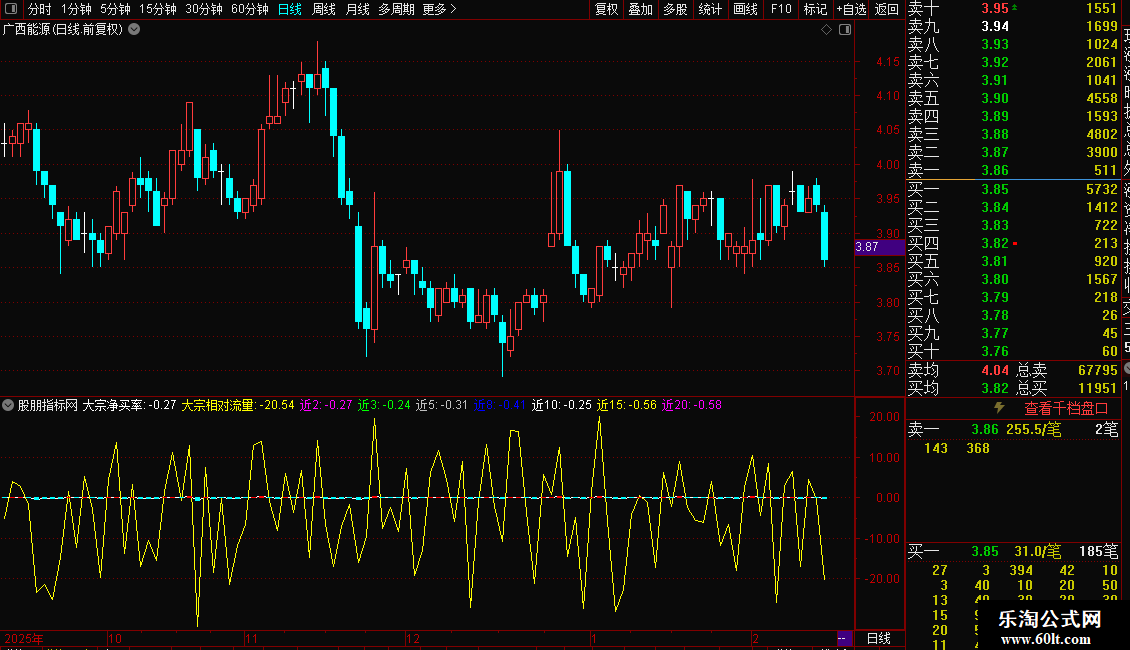The image size is (1130, 650).
Task: Click the 总买 11951 figure
Action: pyautogui.click(x=1098, y=388)
